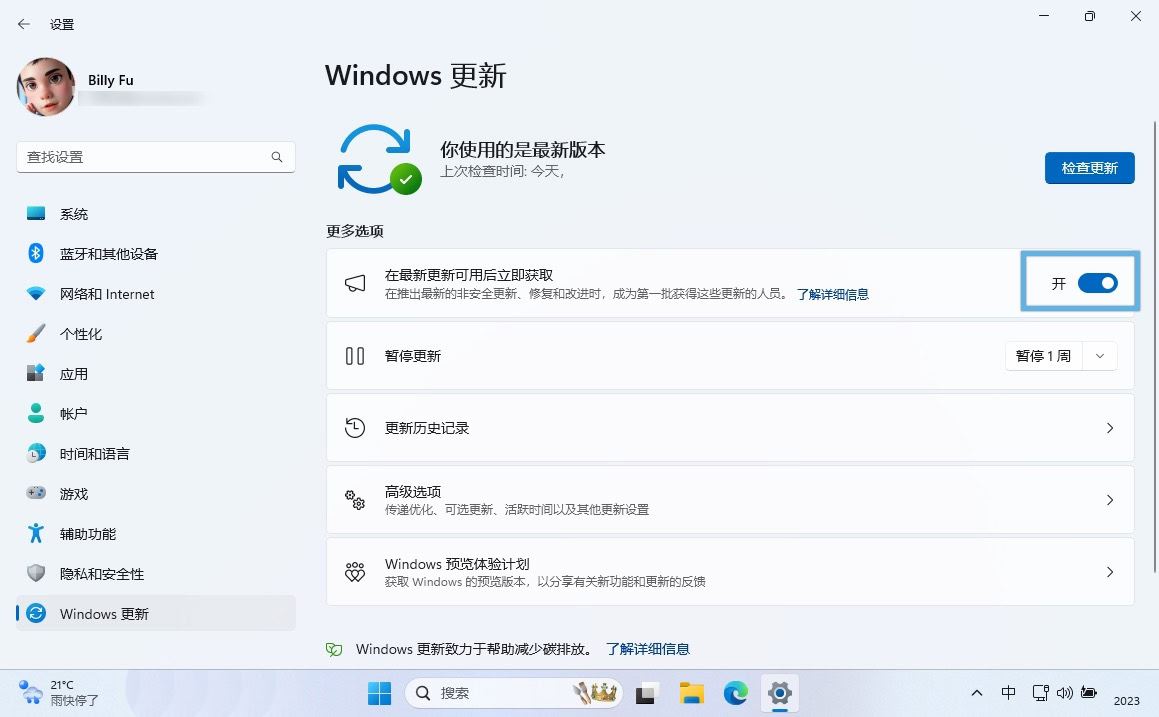This screenshot has height=717, width=1159.
Task: Select 系统 in the sidebar
Action: click(x=74, y=214)
